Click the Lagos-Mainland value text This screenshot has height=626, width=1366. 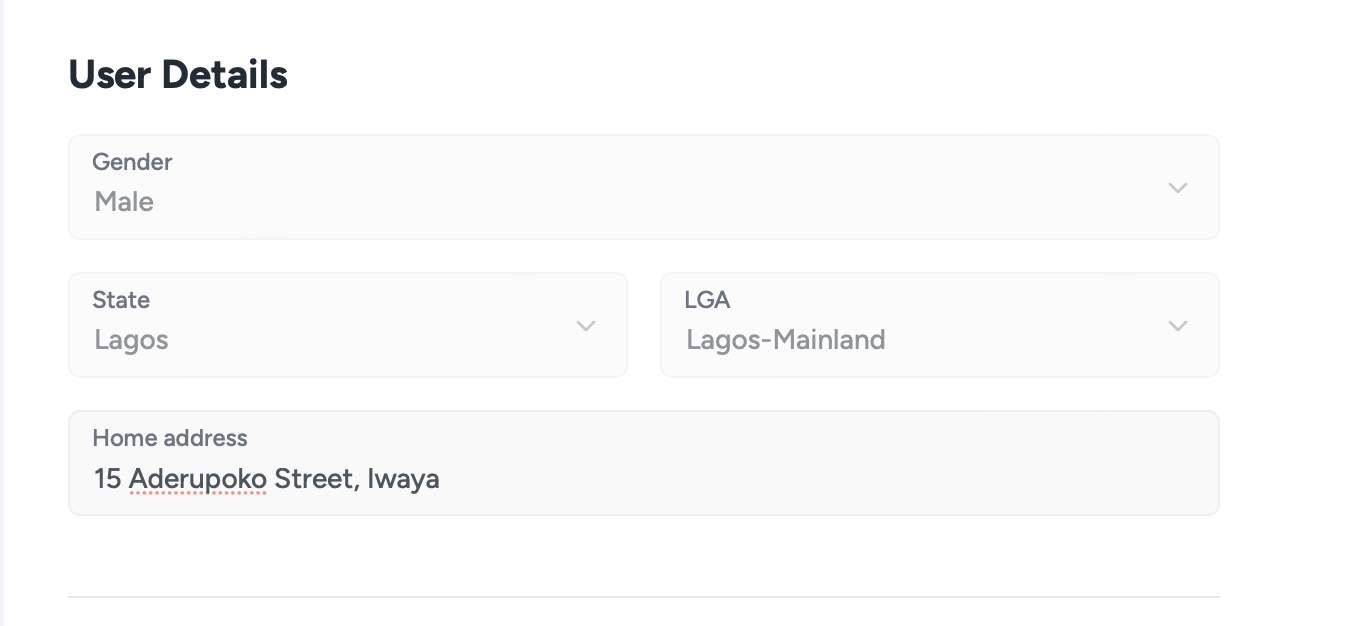coord(785,340)
